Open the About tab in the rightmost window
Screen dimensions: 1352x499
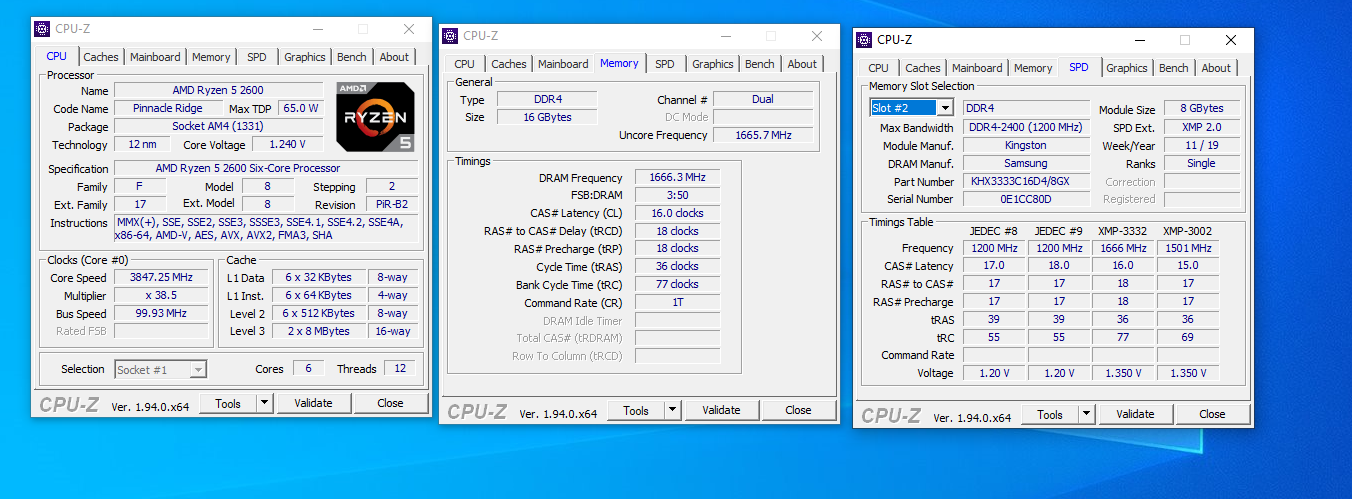pyautogui.click(x=1216, y=68)
